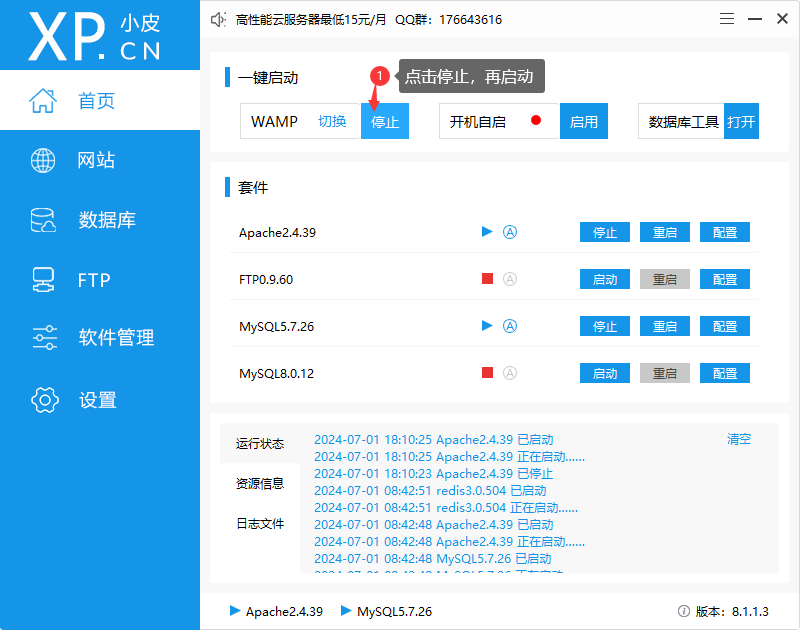Click log line 18:10:23 Apache2.4.39 已停止
800x630 pixels.
click(x=433, y=473)
